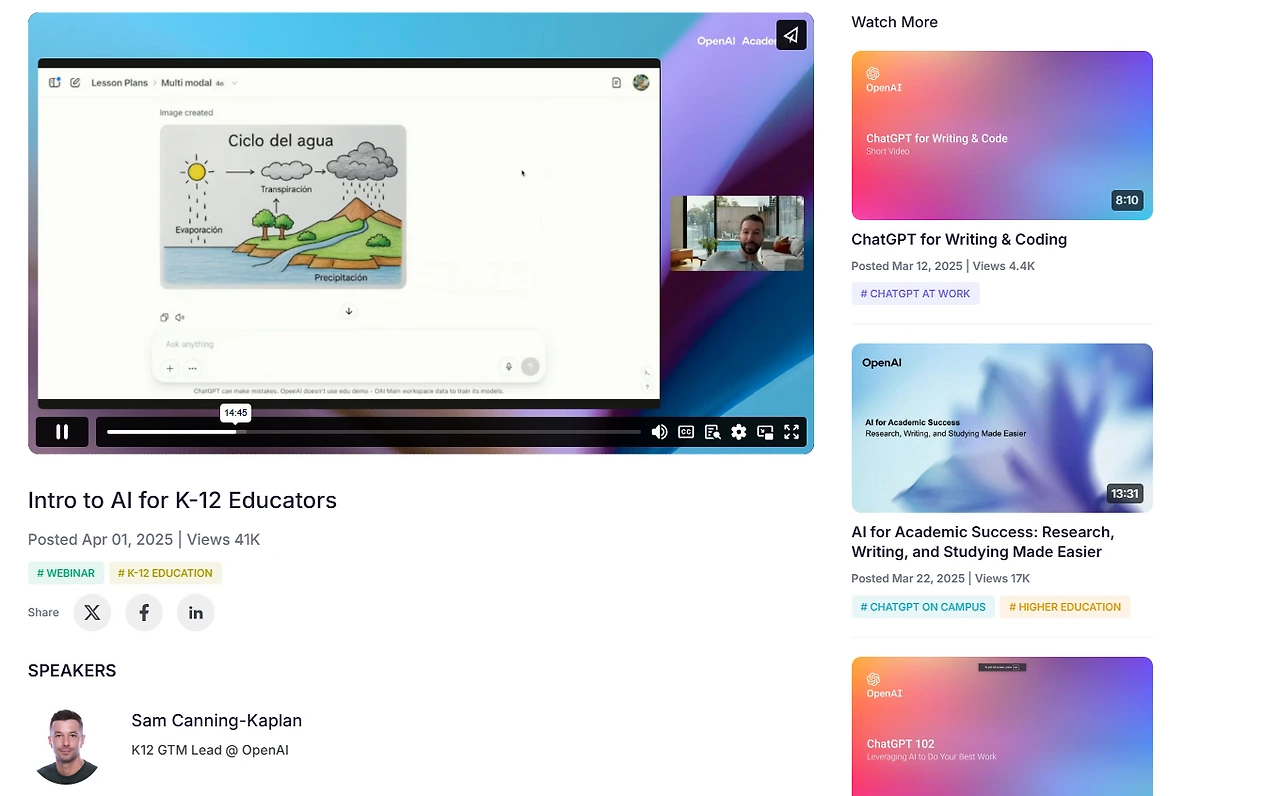Click 'Posted Mar 22, 2025 | Views 17K' text
Screen dimensions: 1280x796
coord(940,578)
